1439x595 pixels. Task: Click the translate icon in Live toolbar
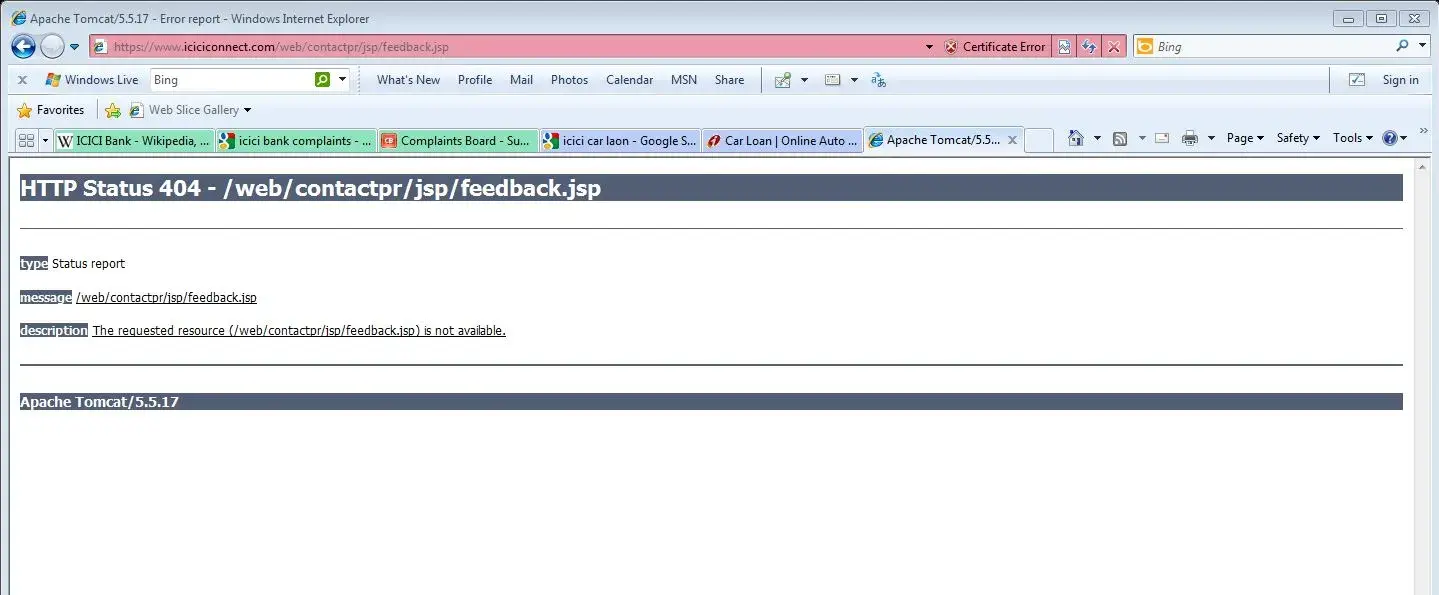pos(879,80)
